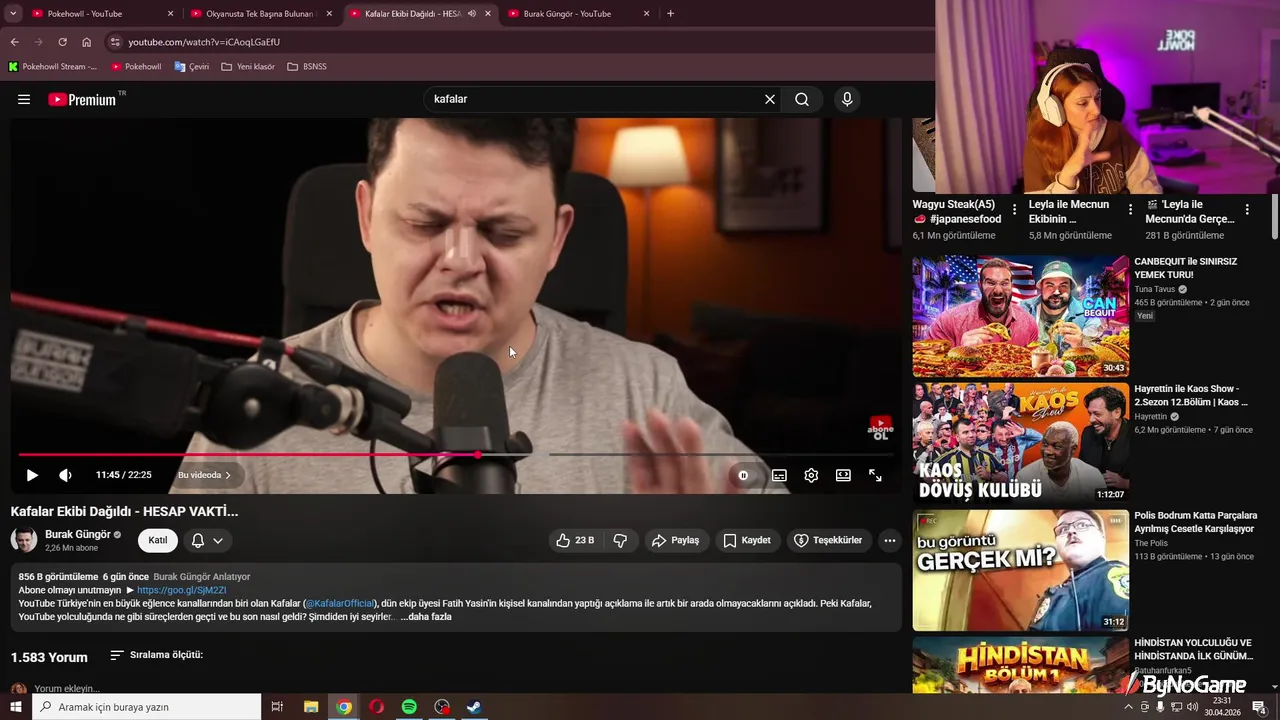This screenshot has width=1280, height=720.
Task: Open Burak Güngör channel name link
Action: (x=77, y=534)
